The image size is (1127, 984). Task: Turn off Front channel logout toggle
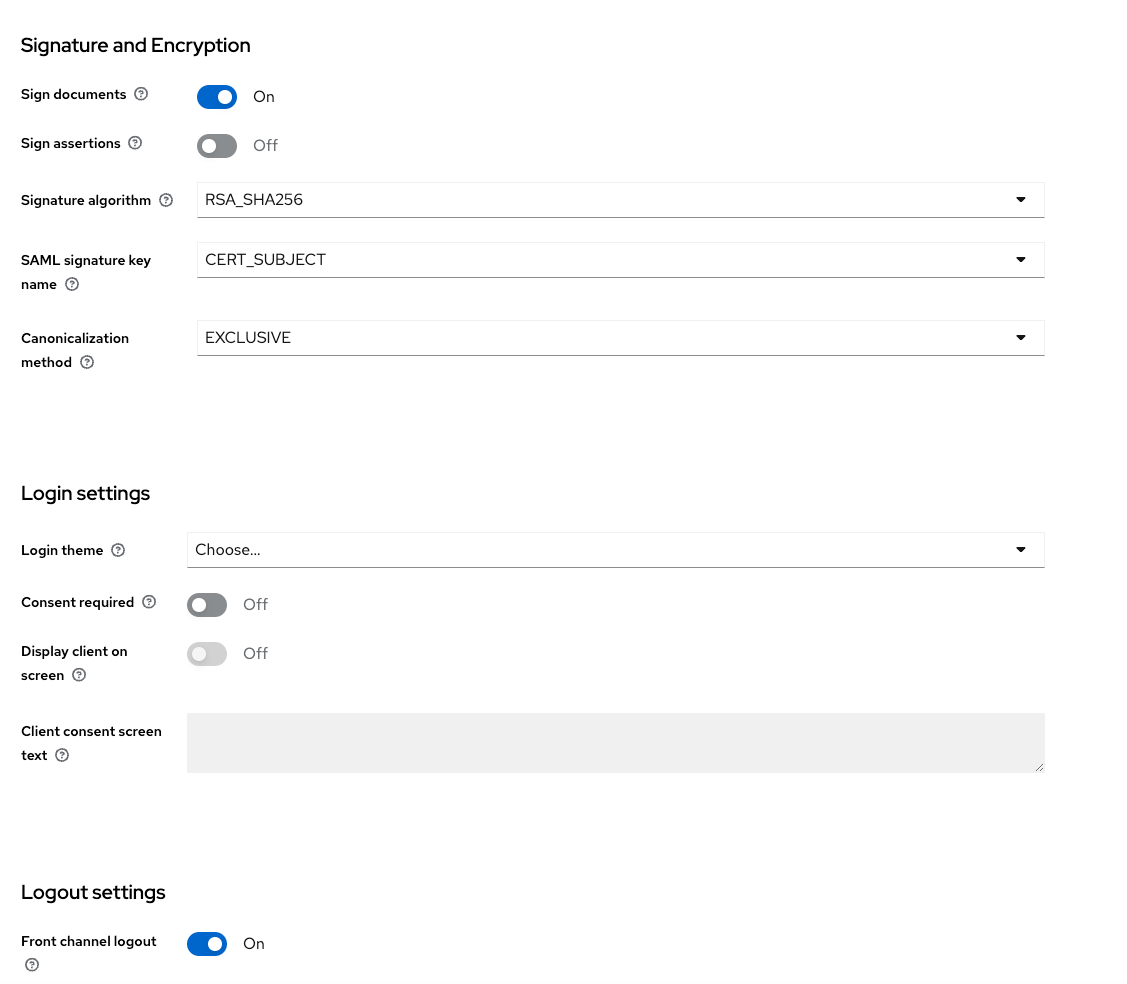click(207, 944)
